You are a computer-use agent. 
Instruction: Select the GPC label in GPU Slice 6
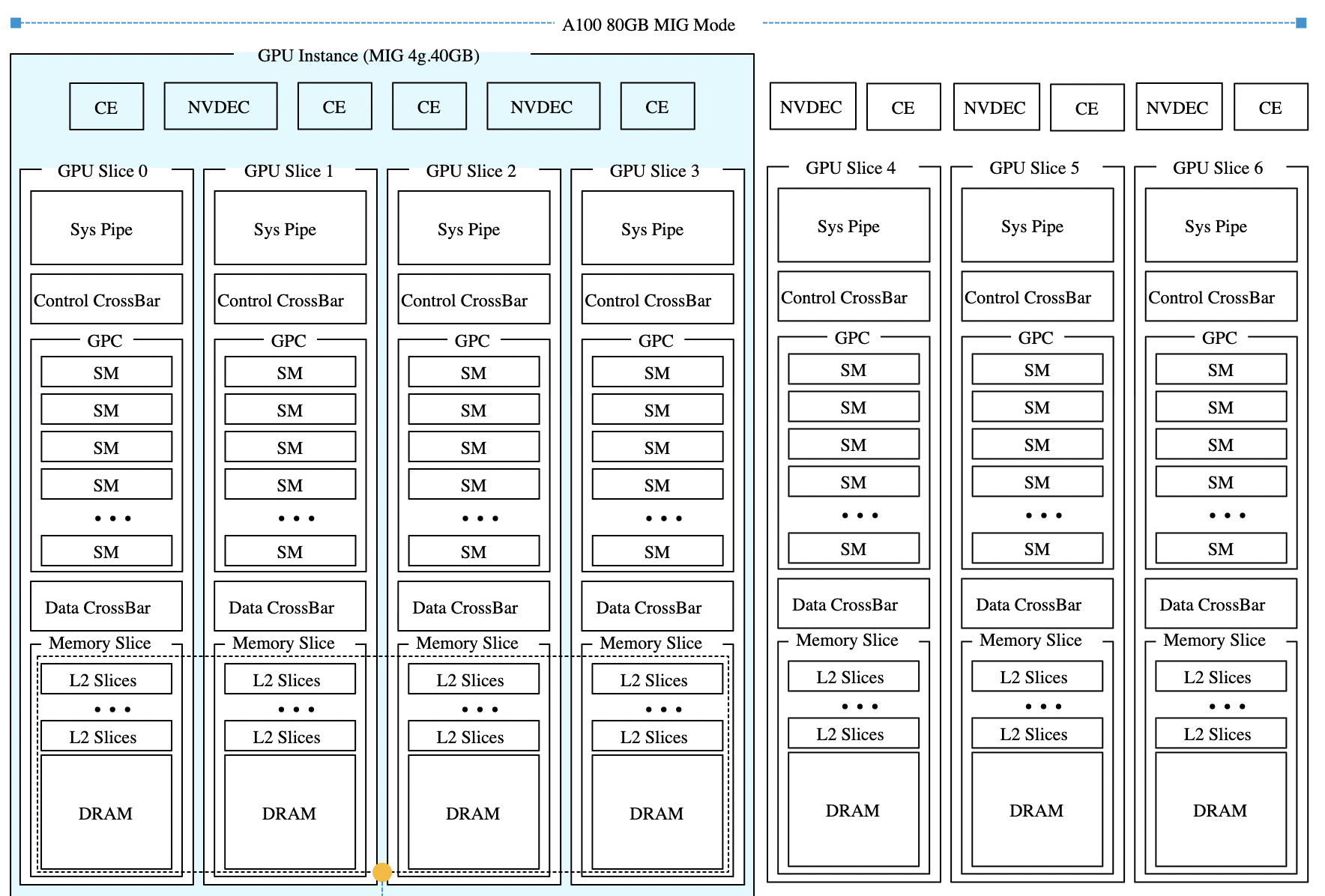point(1219,338)
